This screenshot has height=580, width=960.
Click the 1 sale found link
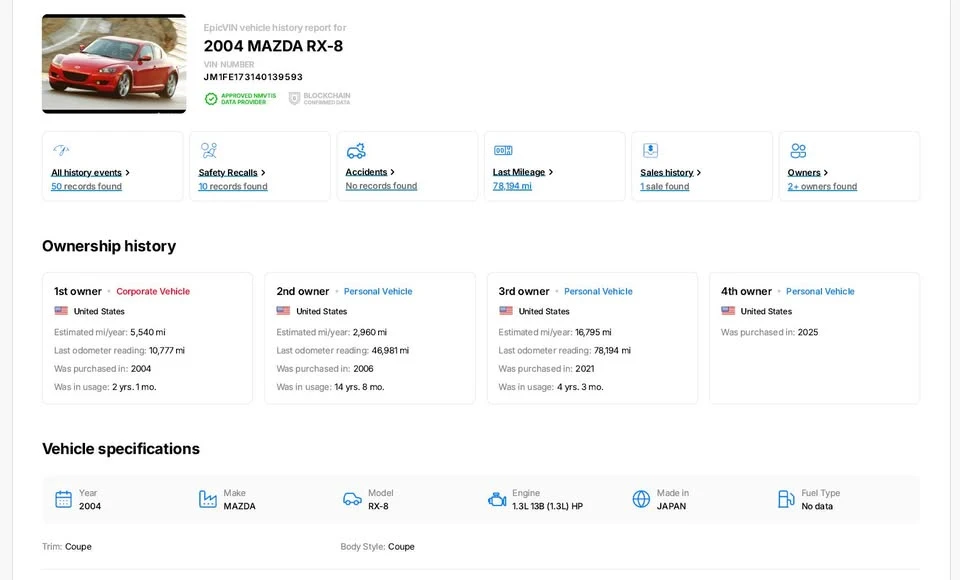[664, 186]
